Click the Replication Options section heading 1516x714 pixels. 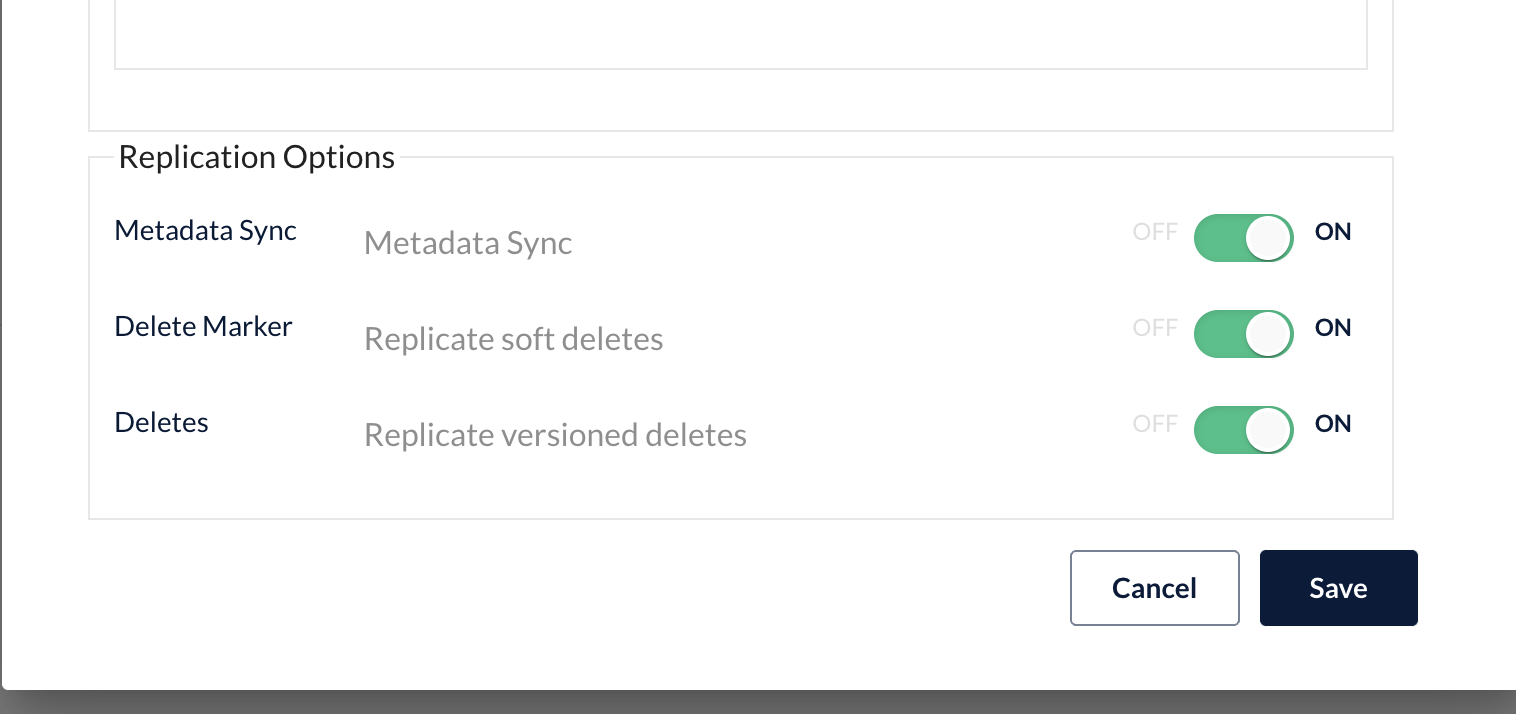tap(257, 158)
